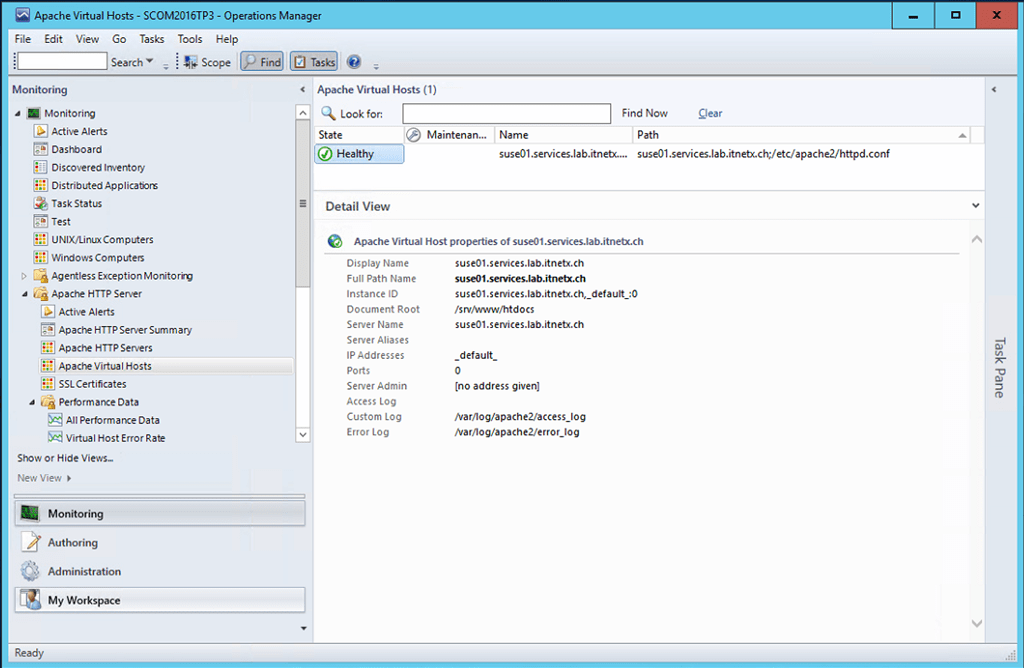Click the Apache Virtual Hosts view icon
The image size is (1024, 668).
pyautogui.click(x=48, y=366)
